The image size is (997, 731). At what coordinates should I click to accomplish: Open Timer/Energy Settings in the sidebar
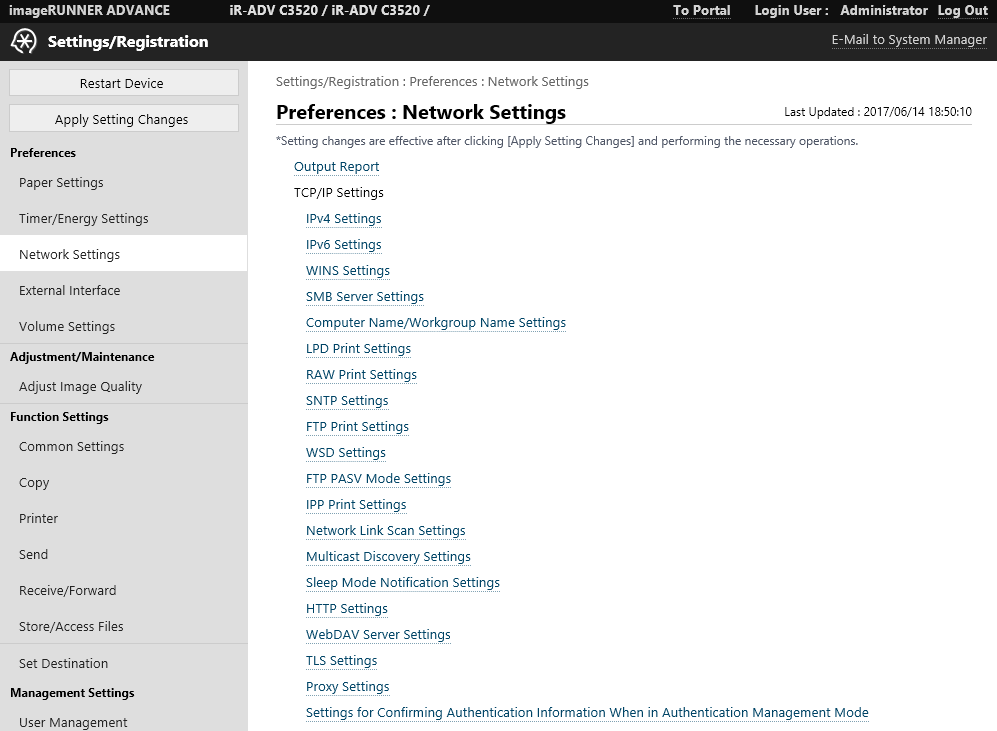(83, 219)
